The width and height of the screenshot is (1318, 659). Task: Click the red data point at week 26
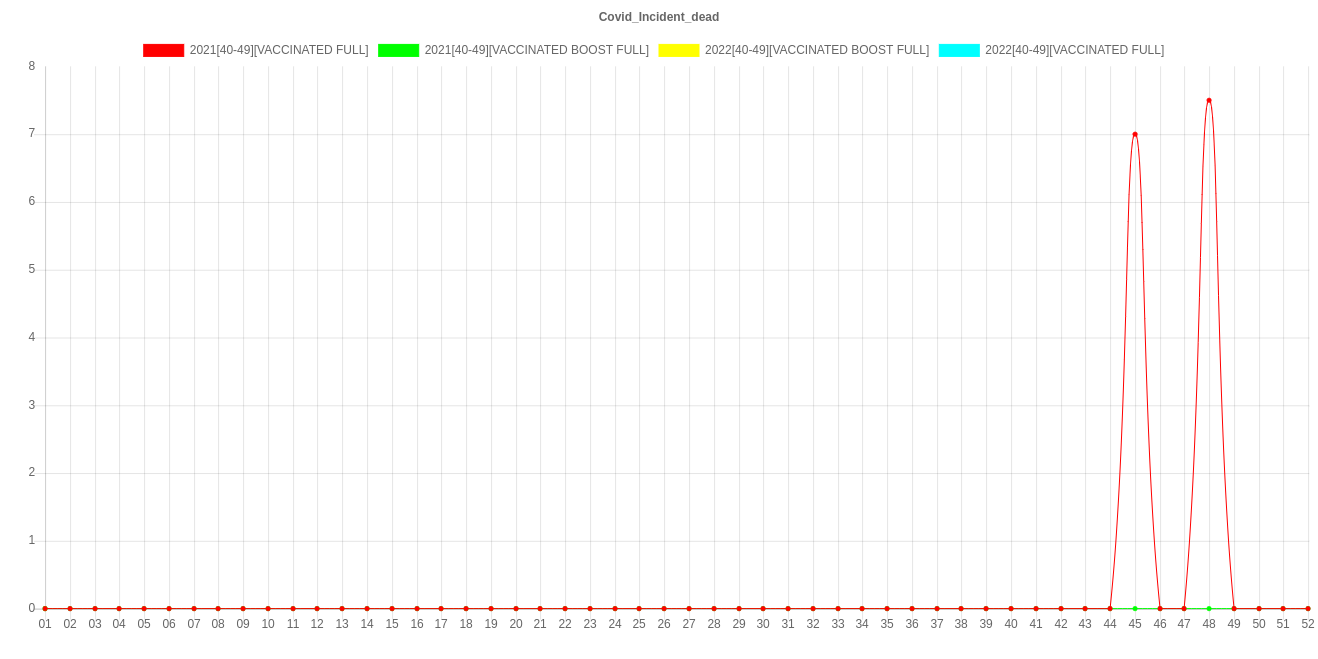click(664, 608)
